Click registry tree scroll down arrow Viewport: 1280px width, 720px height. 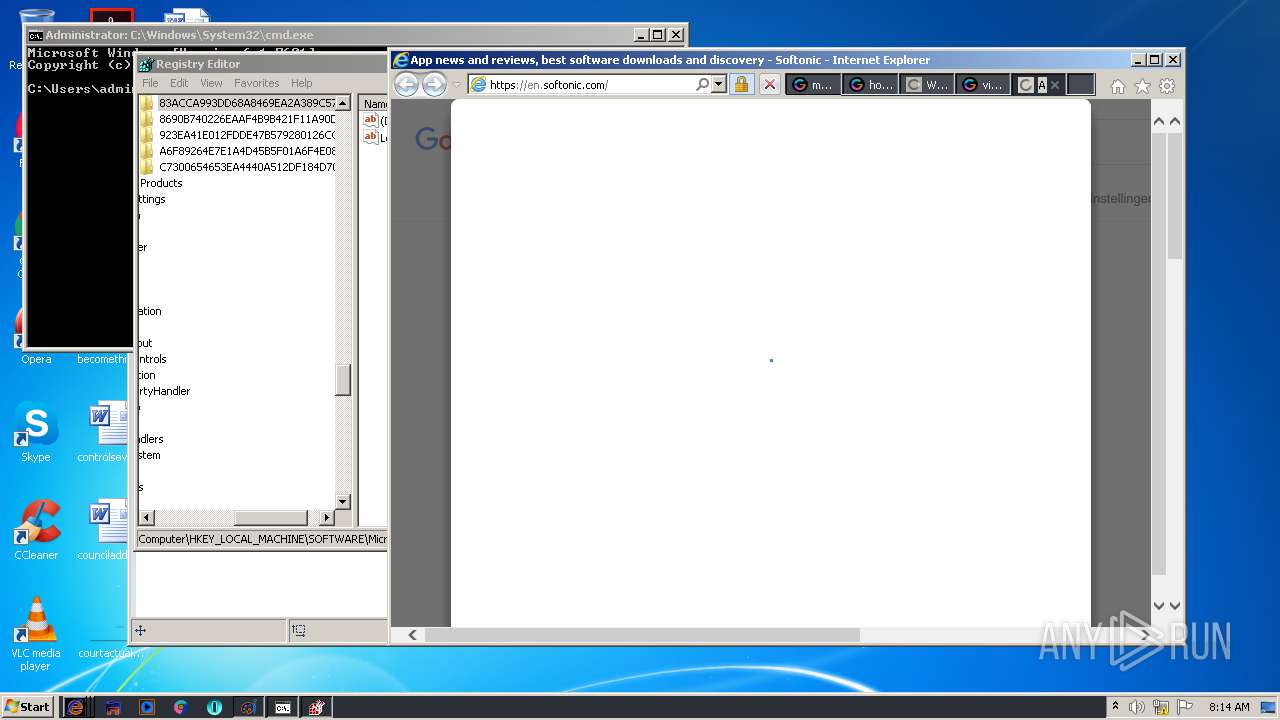point(343,501)
